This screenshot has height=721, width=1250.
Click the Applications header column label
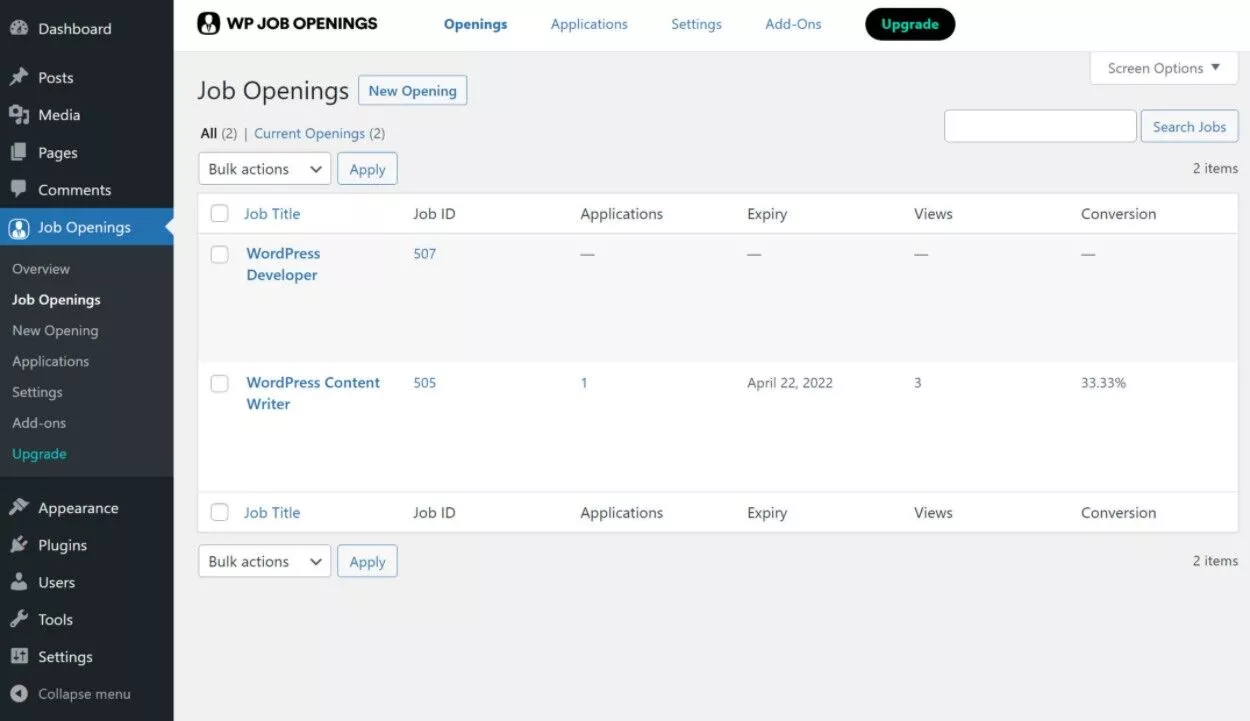point(621,213)
